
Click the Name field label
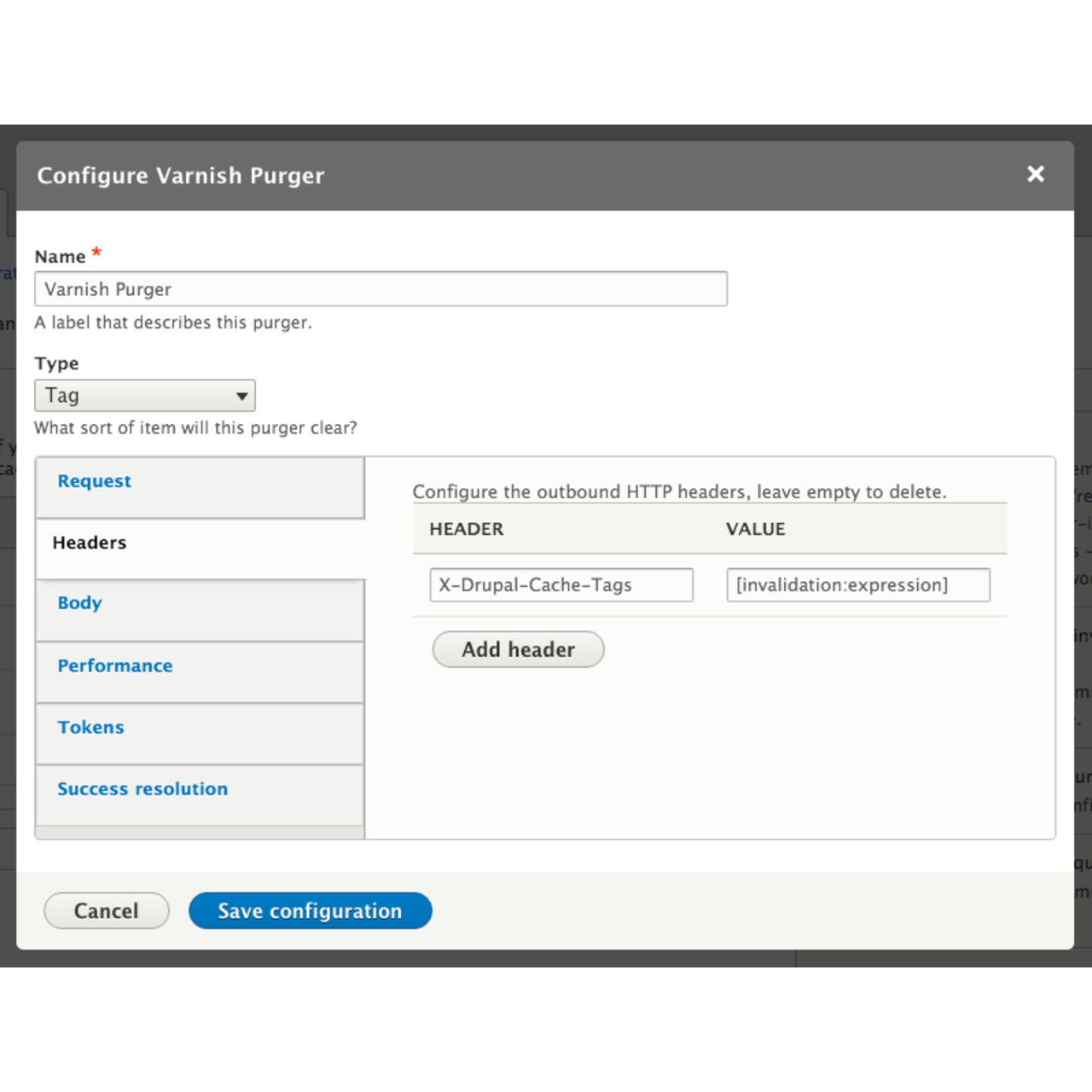[60, 257]
